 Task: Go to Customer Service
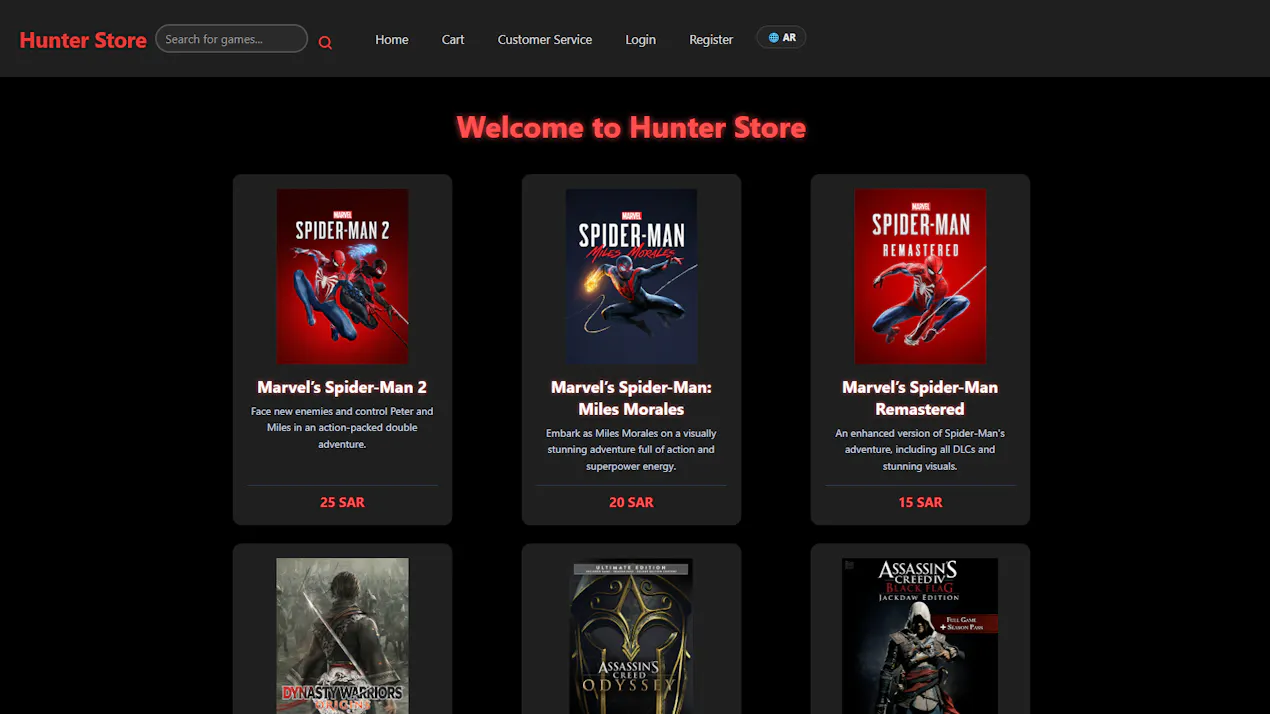(x=545, y=40)
